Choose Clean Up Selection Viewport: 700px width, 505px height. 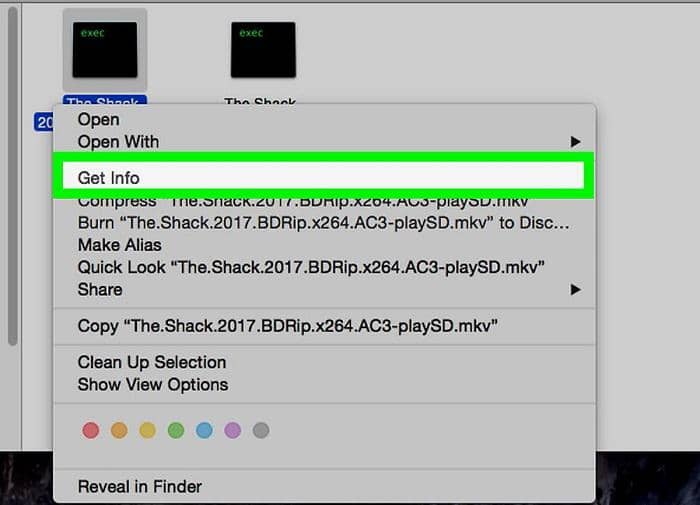tap(325, 362)
